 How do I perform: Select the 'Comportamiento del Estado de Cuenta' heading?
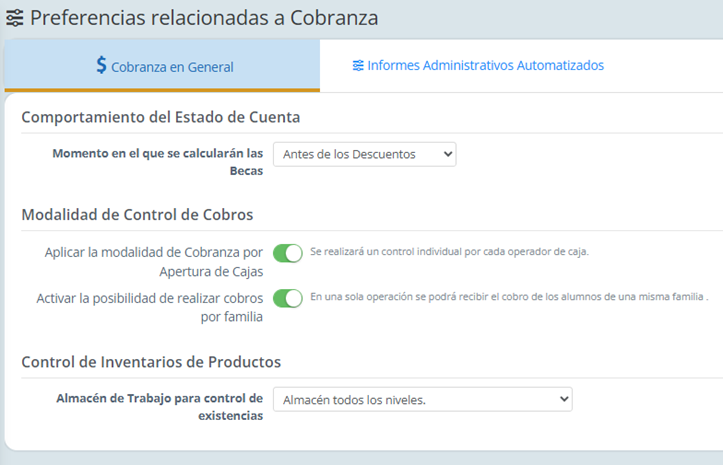click(161, 117)
